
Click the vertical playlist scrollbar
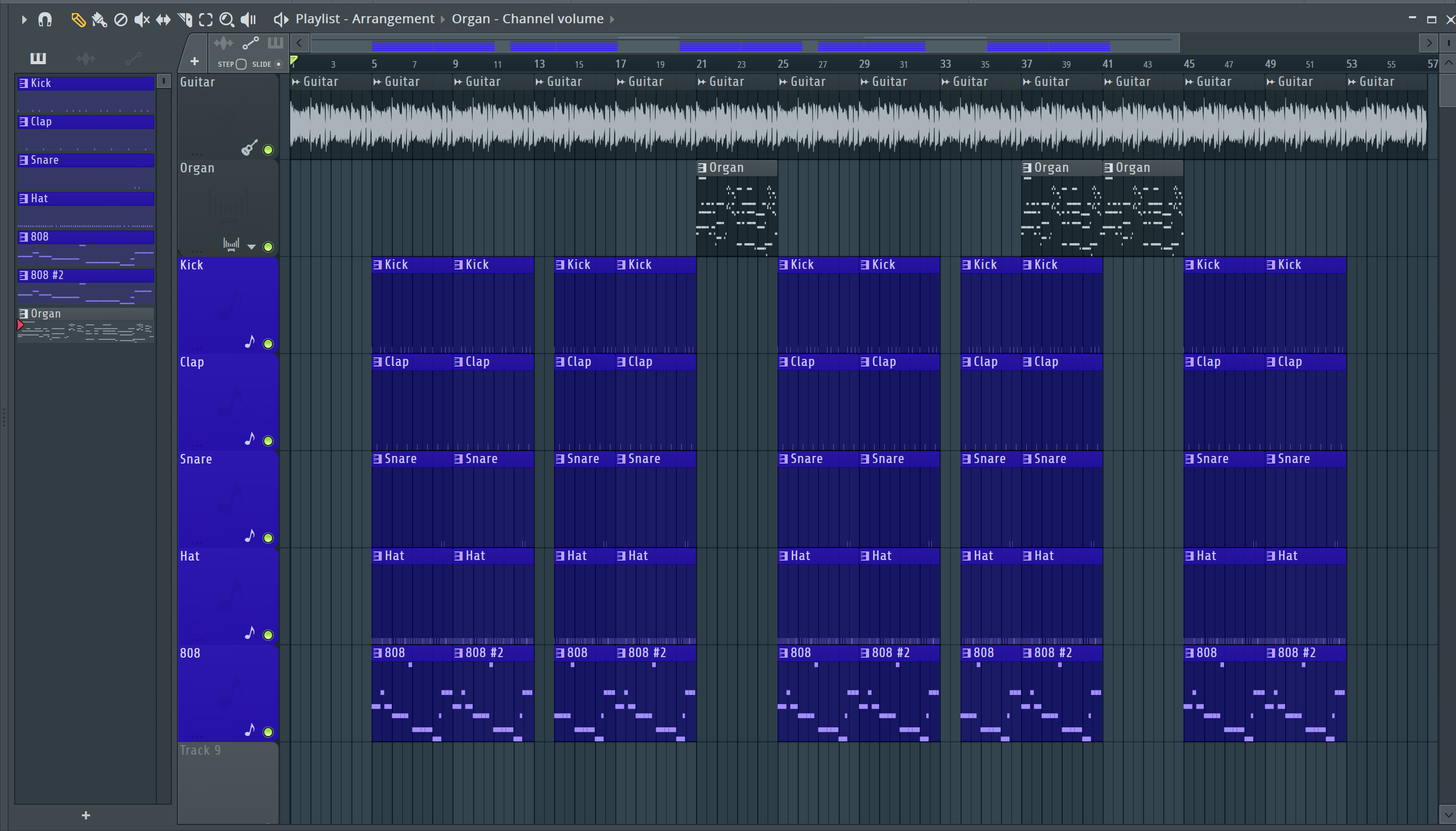(1448, 91)
